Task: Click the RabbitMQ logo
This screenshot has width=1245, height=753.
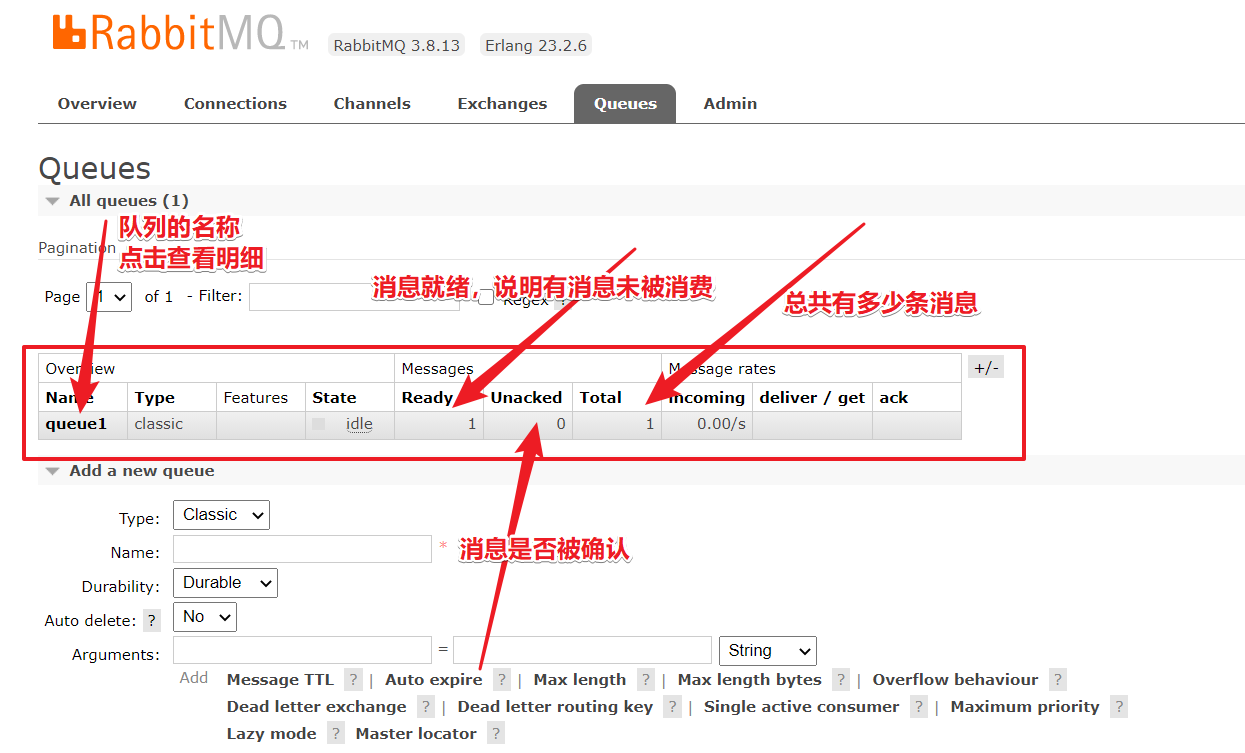Action: pyautogui.click(x=180, y=33)
